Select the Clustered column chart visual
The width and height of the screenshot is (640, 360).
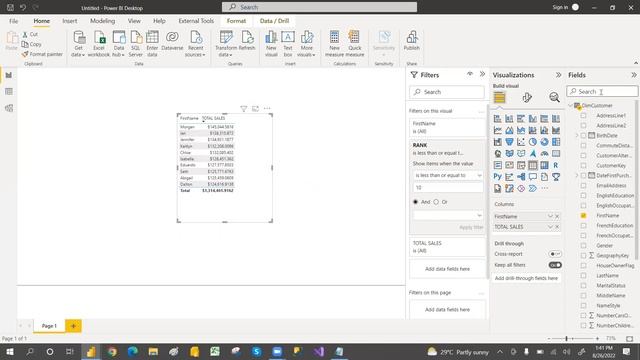[x=533, y=119]
